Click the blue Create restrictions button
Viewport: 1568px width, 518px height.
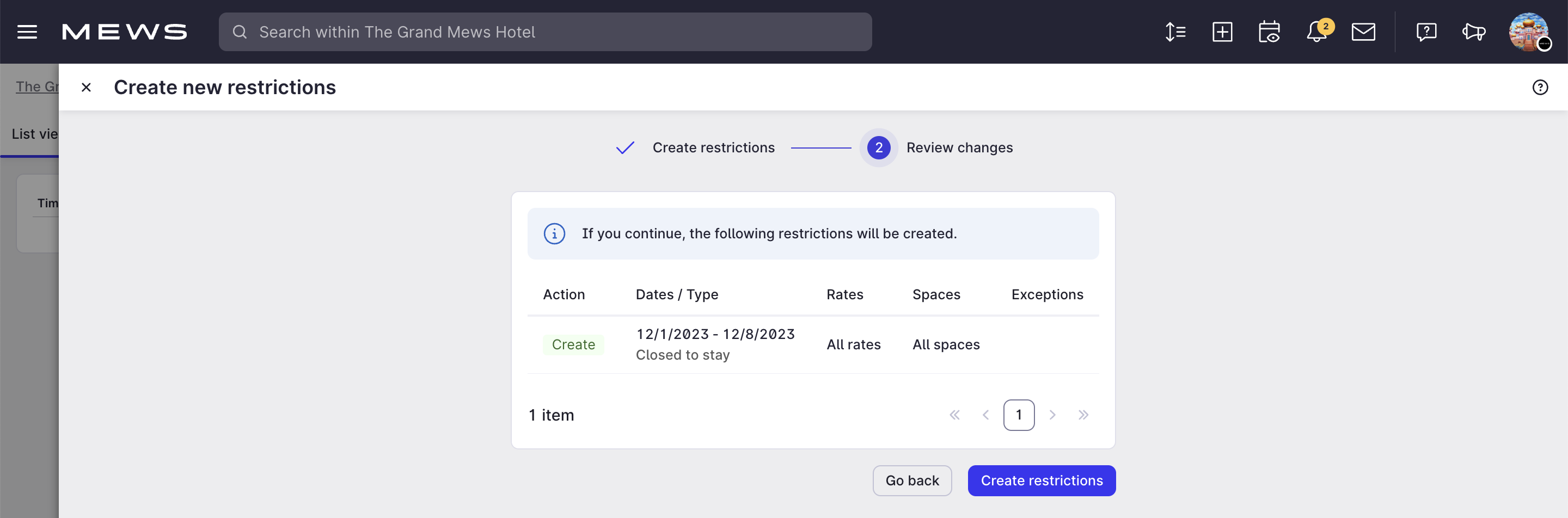coord(1042,480)
